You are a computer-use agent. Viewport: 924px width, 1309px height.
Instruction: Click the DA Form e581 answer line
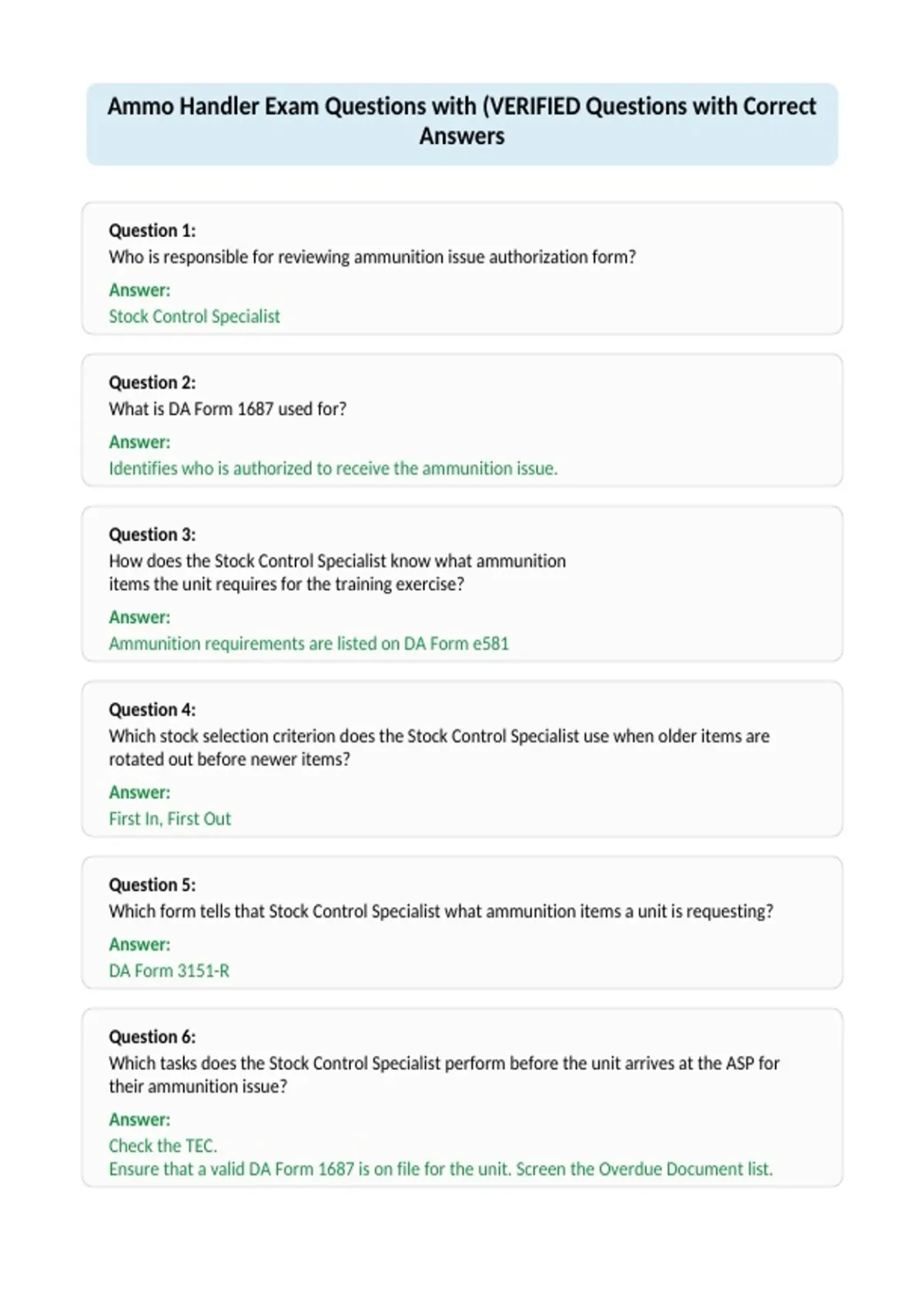tap(309, 644)
